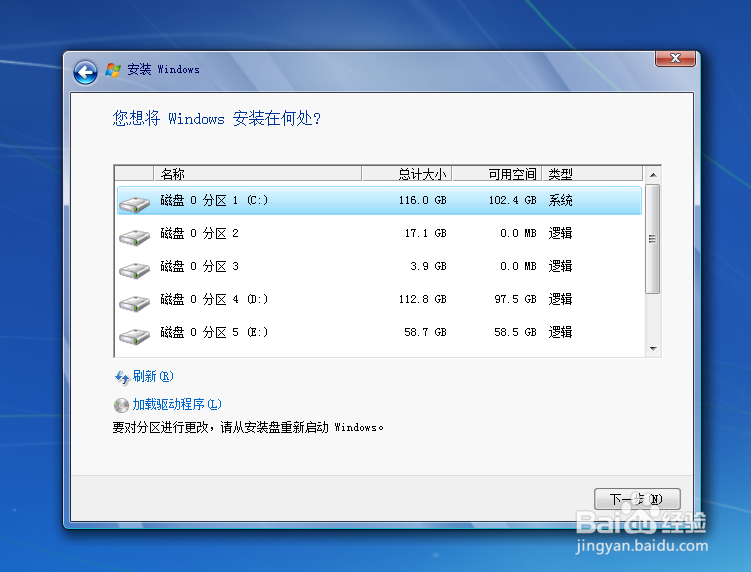751x572 pixels.
Task: Click drive icon for 磁盘 0 分区 2
Action: tap(135, 237)
